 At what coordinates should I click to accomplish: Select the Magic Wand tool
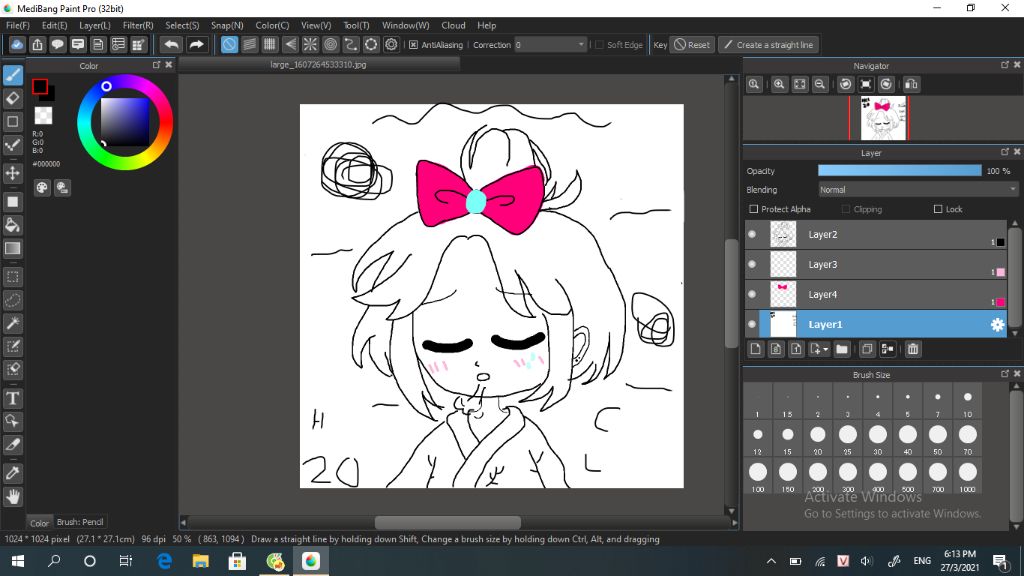tap(13, 323)
